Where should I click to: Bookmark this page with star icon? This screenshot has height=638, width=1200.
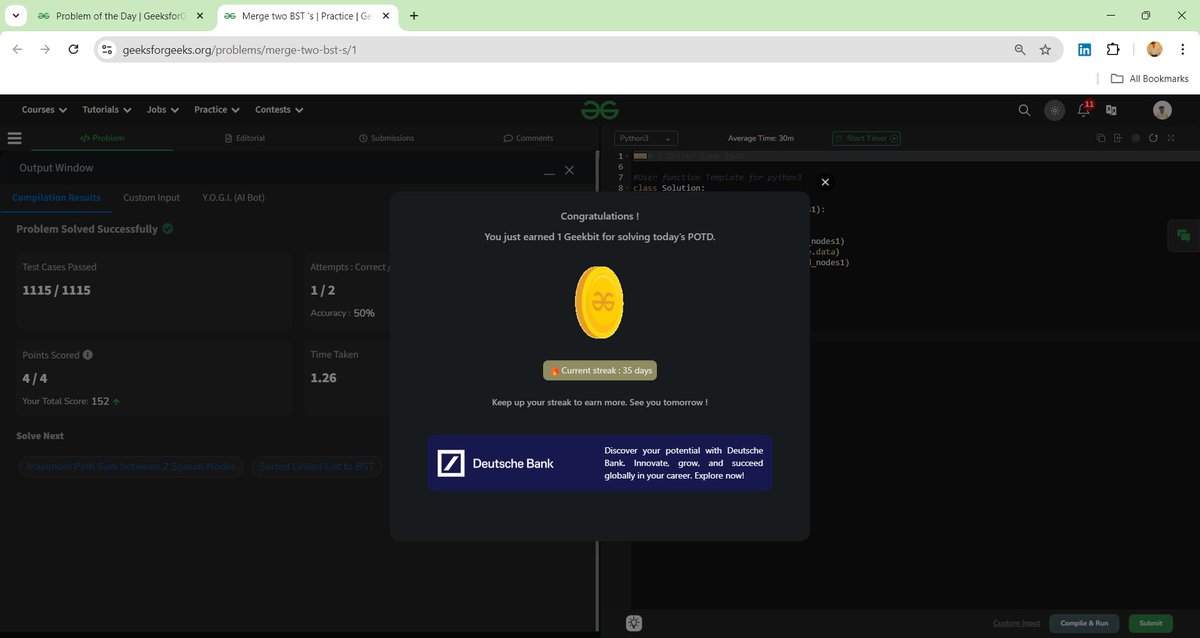(x=1046, y=49)
